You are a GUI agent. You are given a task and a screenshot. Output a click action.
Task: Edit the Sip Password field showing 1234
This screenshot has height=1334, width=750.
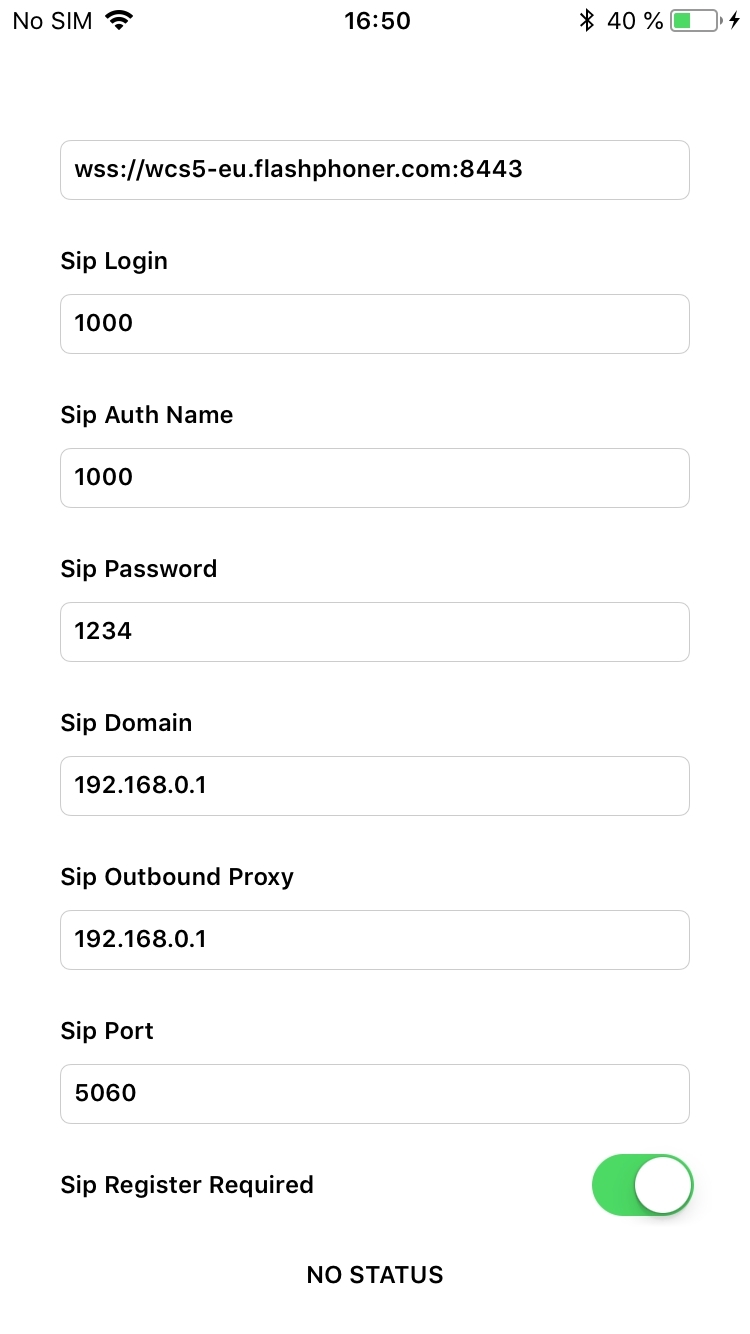(375, 632)
